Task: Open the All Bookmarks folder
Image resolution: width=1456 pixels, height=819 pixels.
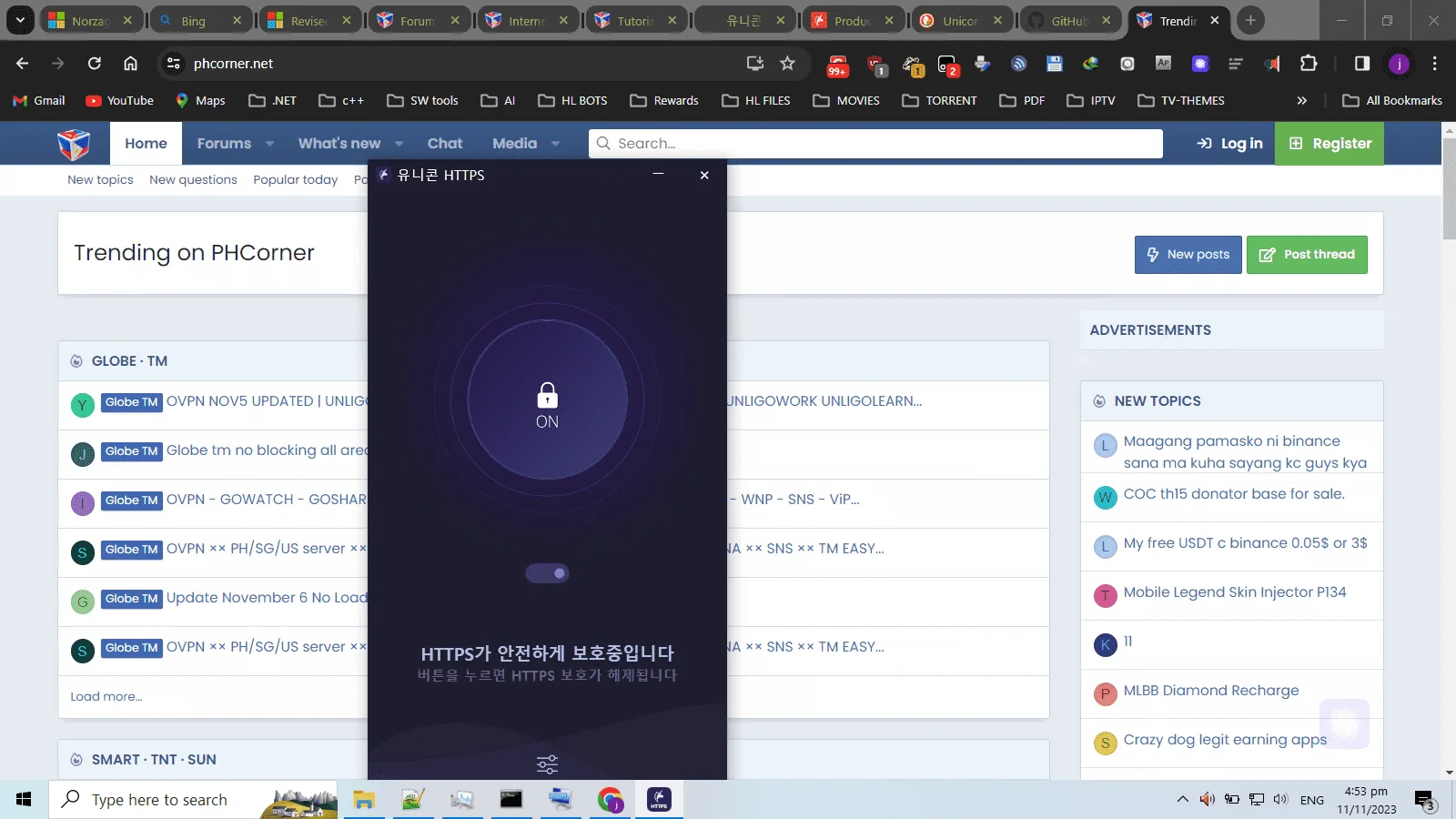Action: pos(1392,100)
